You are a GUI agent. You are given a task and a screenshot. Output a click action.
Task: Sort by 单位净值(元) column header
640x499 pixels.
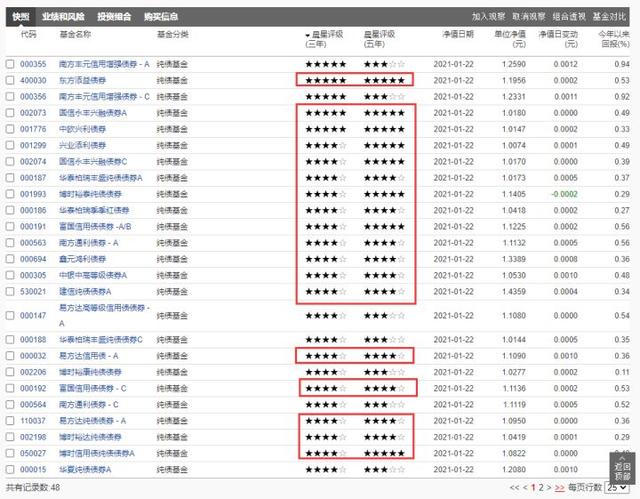tap(510, 39)
